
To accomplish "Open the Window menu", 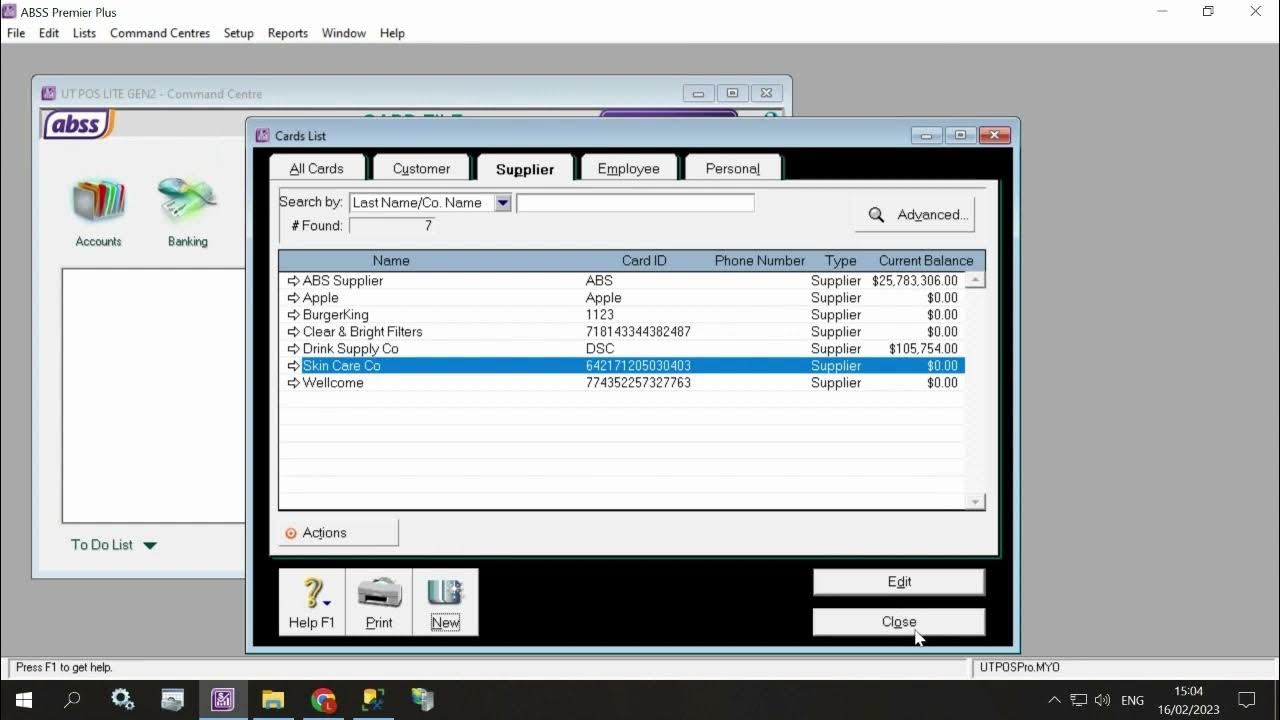I will (344, 33).
